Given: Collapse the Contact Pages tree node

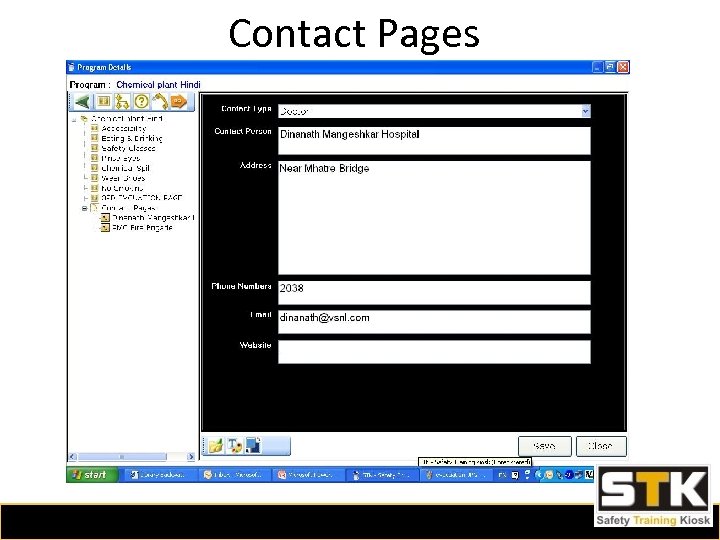Looking at the screenshot, I should tap(84, 208).
